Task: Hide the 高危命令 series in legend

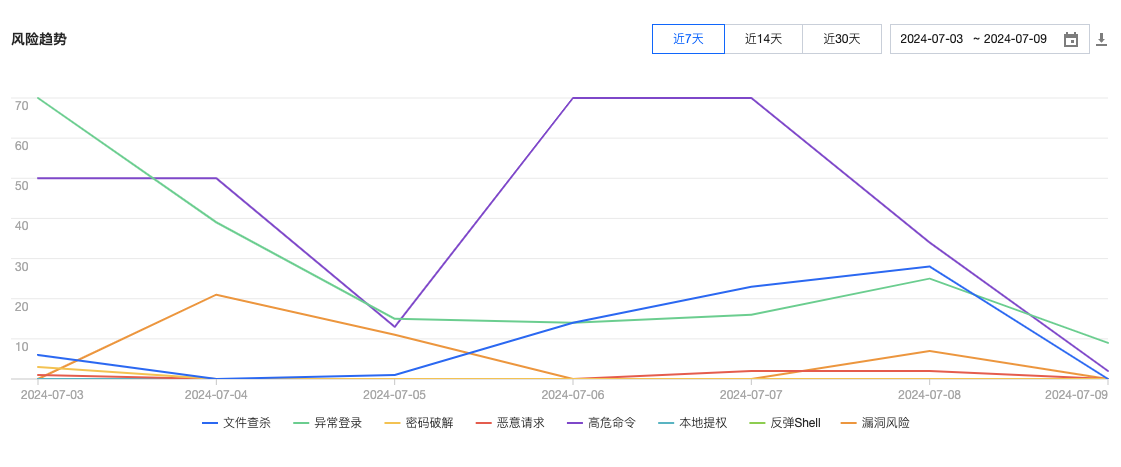Action: point(611,423)
